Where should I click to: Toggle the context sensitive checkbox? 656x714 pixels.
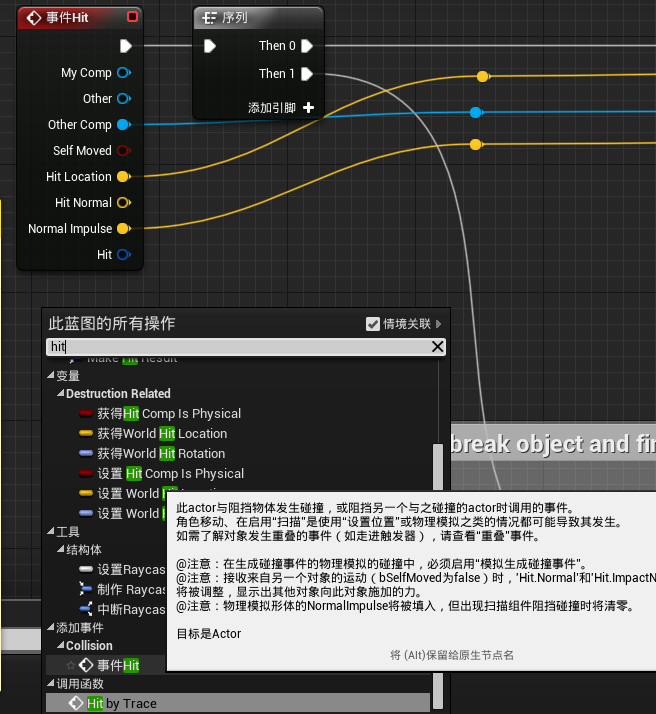(x=373, y=324)
